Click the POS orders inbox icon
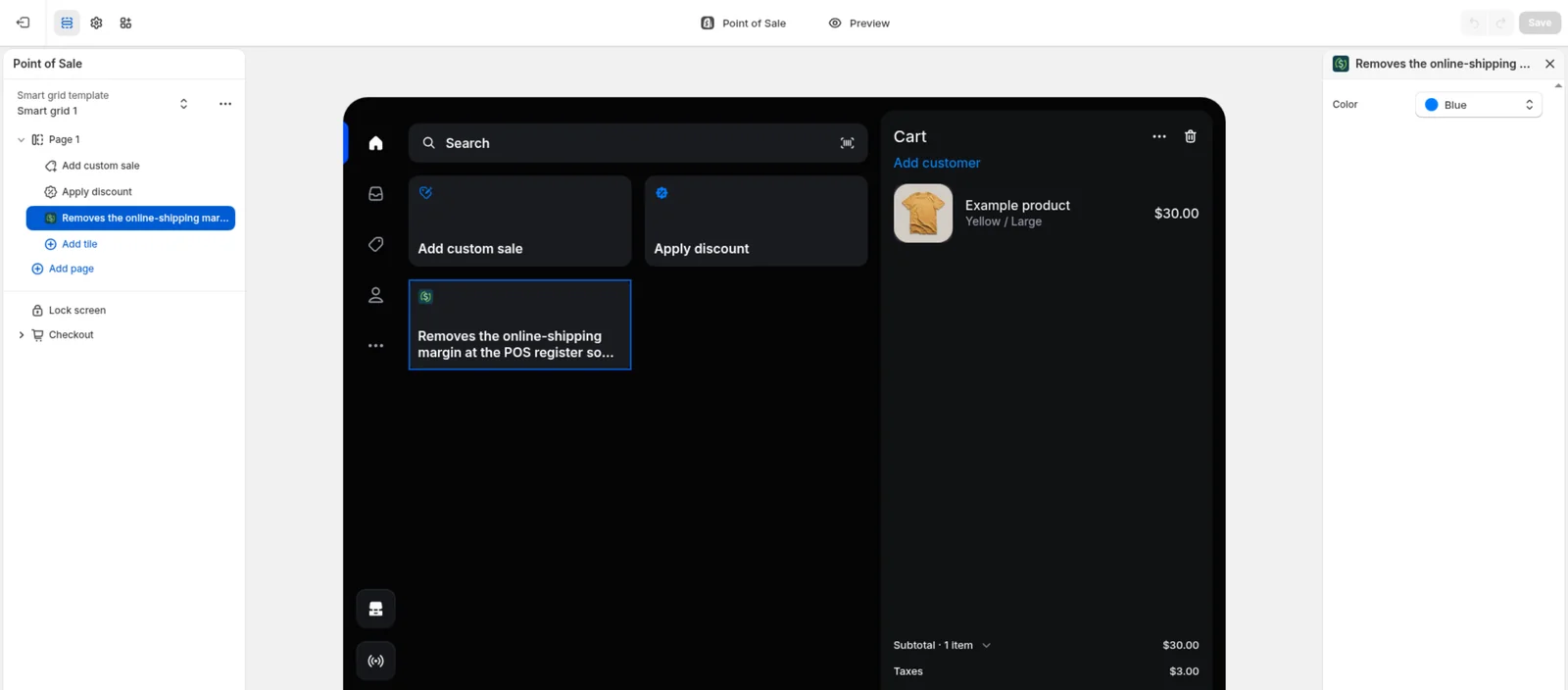This screenshot has height=690, width=1568. coord(375,194)
